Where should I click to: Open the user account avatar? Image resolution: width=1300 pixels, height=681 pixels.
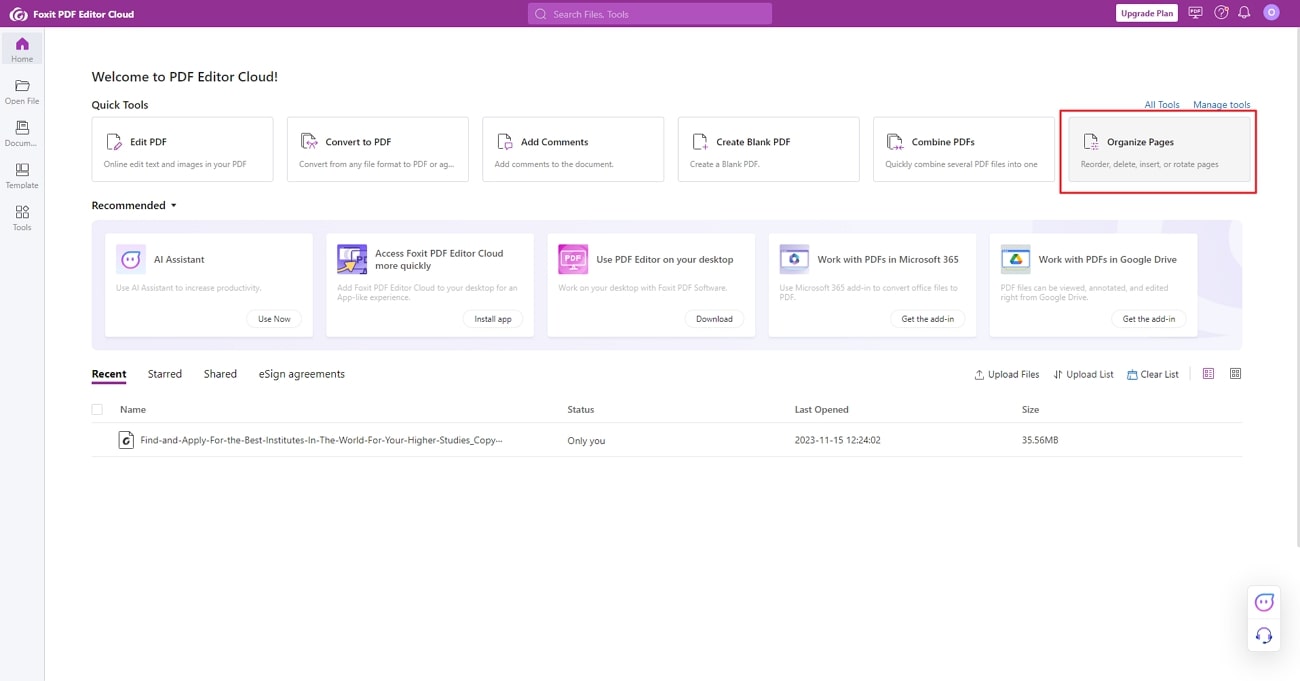pyautogui.click(x=1271, y=13)
